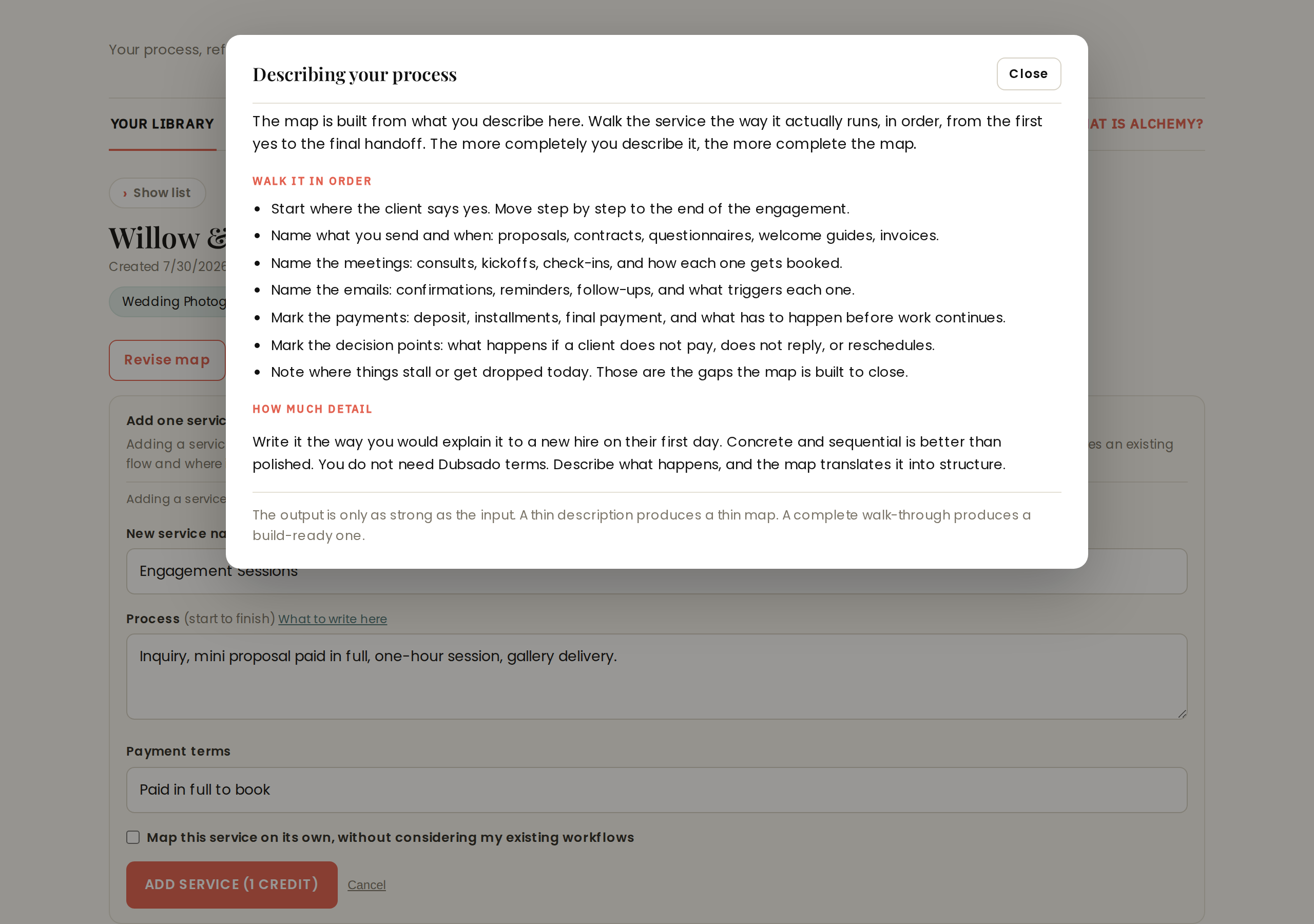
Task: Grab the Process textarea resize handle
Action: (1182, 714)
